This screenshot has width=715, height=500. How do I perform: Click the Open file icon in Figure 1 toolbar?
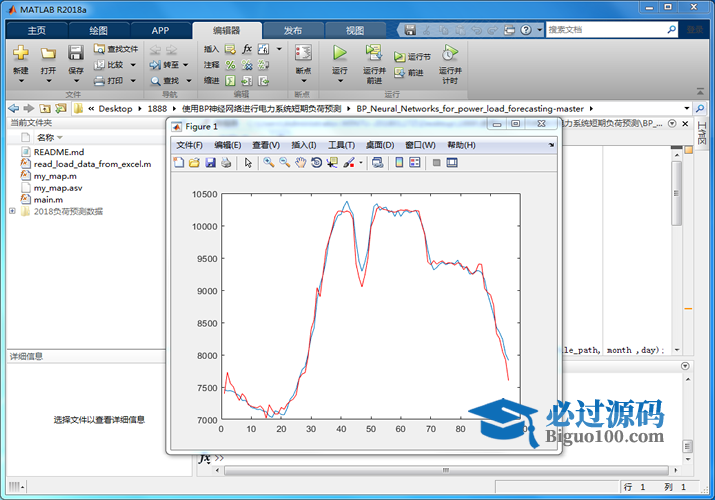194,163
